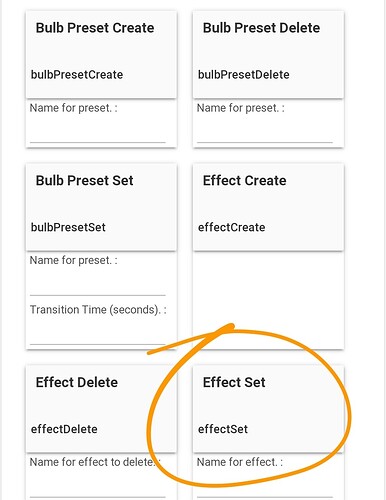Tap the Bulb Preset Delete command tile
The height and width of the screenshot is (500, 386).
tap(268, 55)
